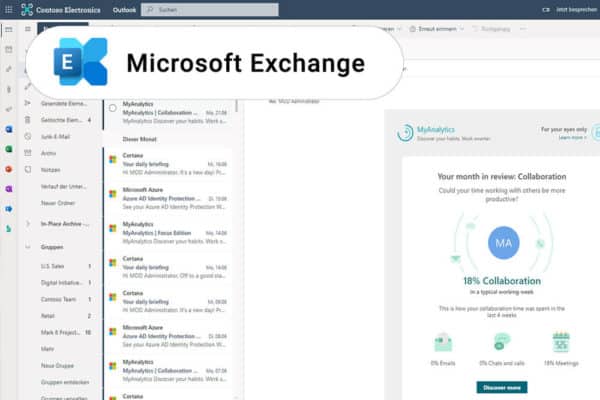Toggle the hamburger navigation pane icon

[28, 29]
